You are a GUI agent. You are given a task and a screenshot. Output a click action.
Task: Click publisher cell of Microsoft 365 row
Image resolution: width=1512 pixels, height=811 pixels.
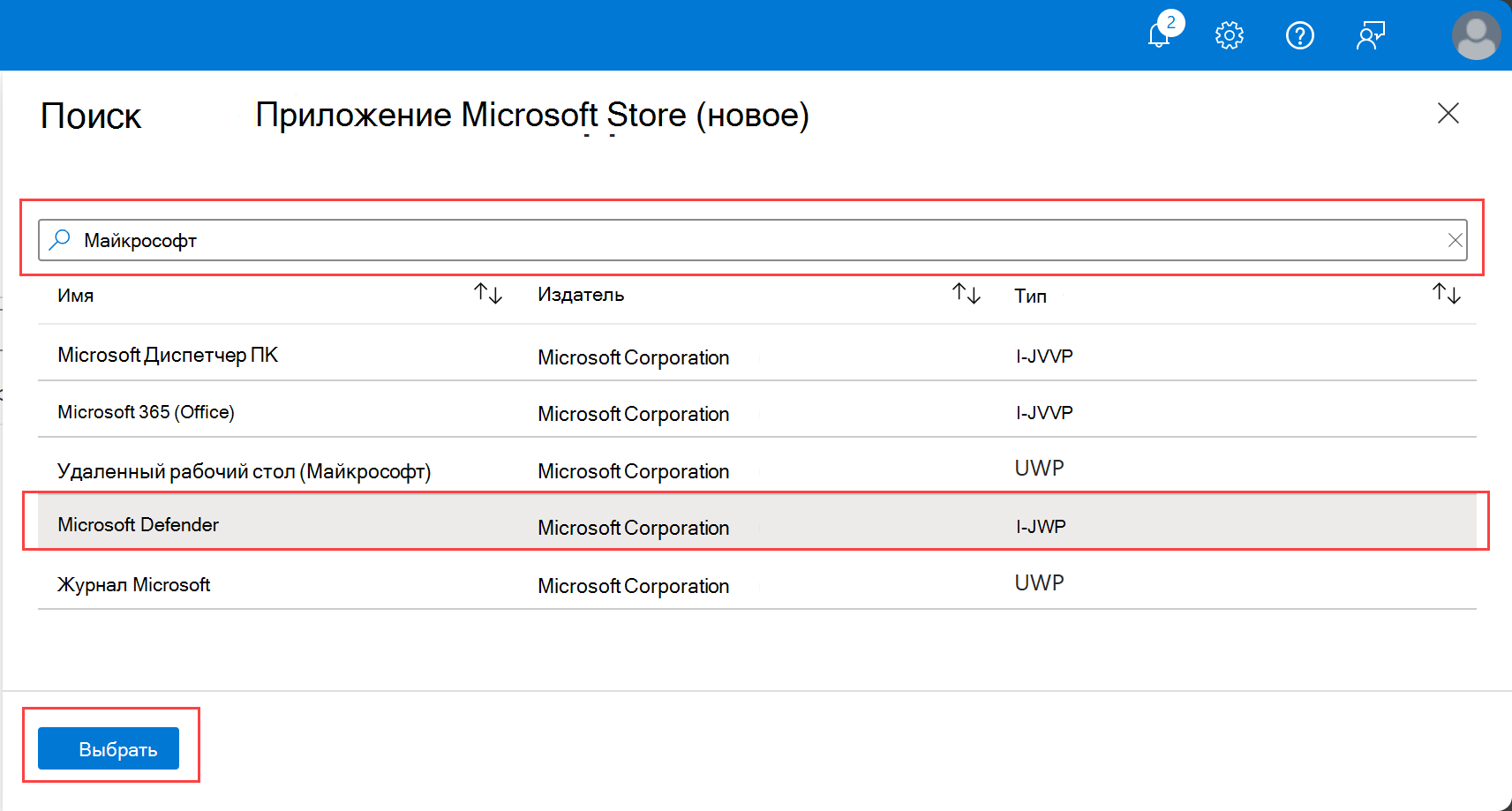634,414
